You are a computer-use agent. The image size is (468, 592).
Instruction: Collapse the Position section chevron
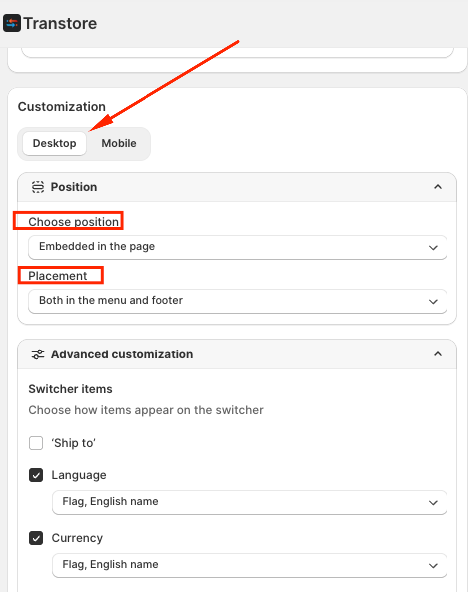coord(438,187)
